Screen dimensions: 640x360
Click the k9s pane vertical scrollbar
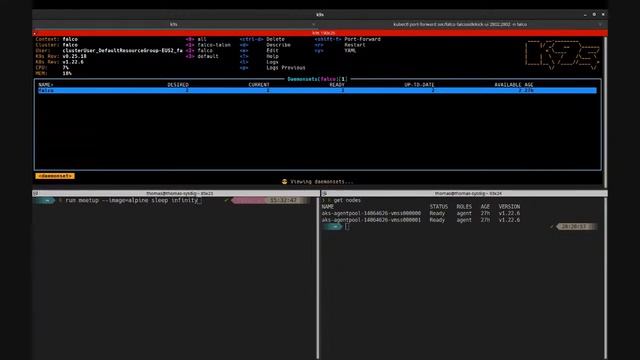[x=605, y=112]
